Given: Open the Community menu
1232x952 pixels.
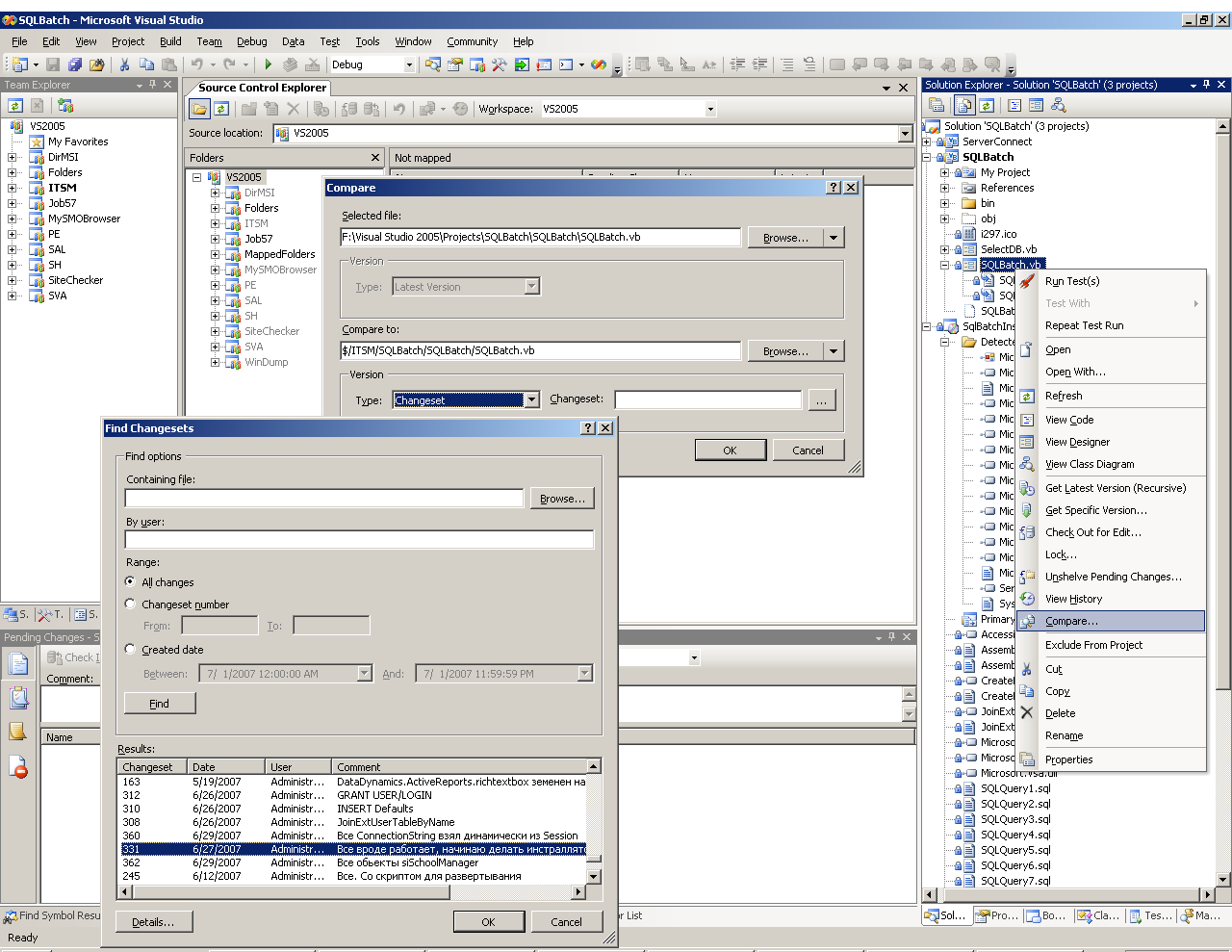Looking at the screenshot, I should coord(472,41).
